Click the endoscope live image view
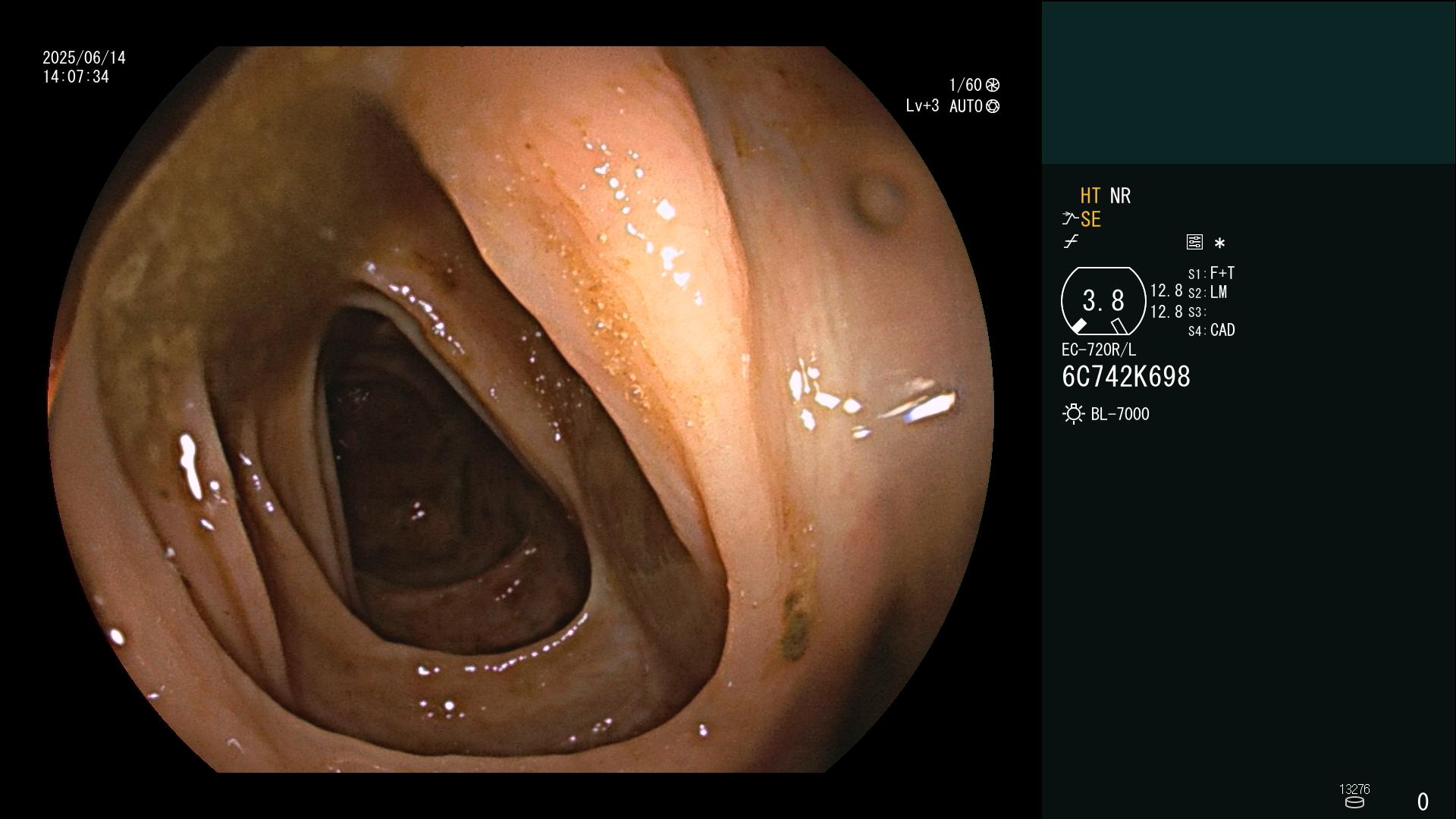The width and height of the screenshot is (1456, 819). [x=521, y=409]
